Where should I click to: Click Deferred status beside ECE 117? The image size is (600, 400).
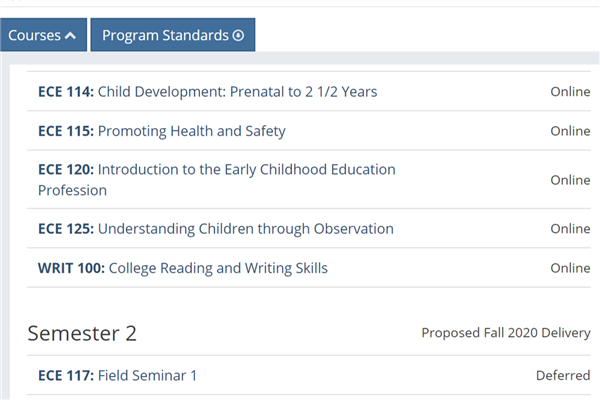563,376
